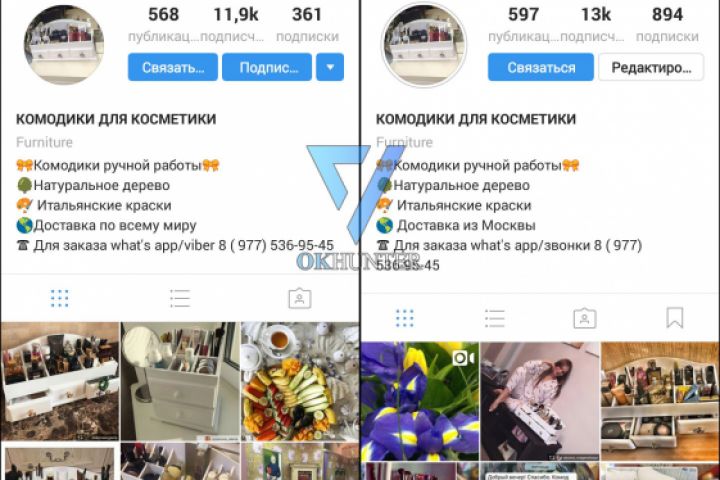Open the iris flower video post
This screenshot has height=480, width=720.
click(x=420, y=401)
